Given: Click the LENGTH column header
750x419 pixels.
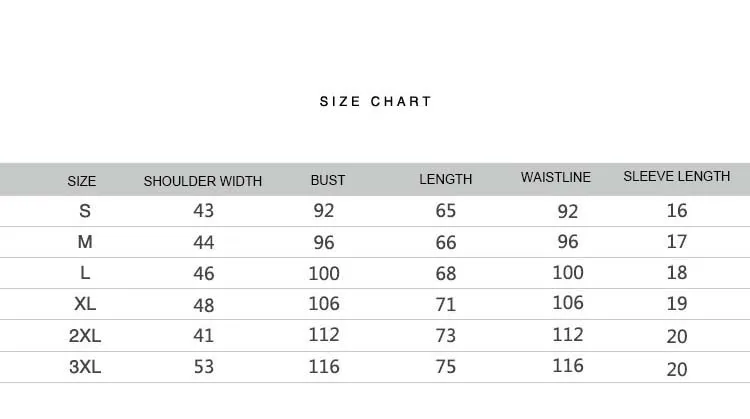Looking at the screenshot, I should tap(446, 179).
